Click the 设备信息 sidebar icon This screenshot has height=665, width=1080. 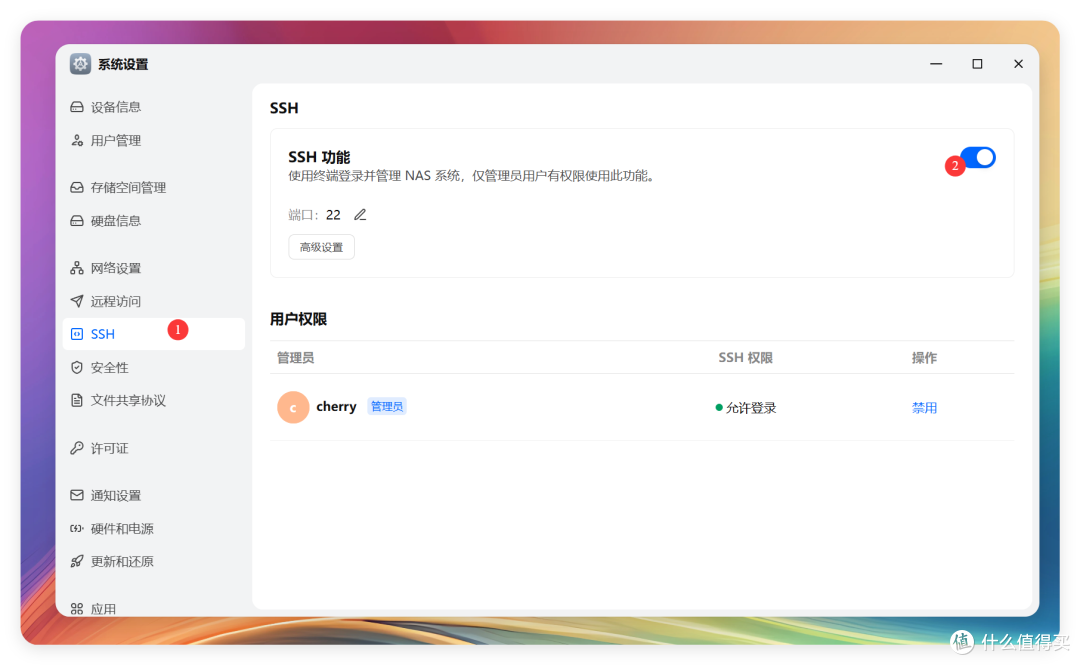pos(76,107)
